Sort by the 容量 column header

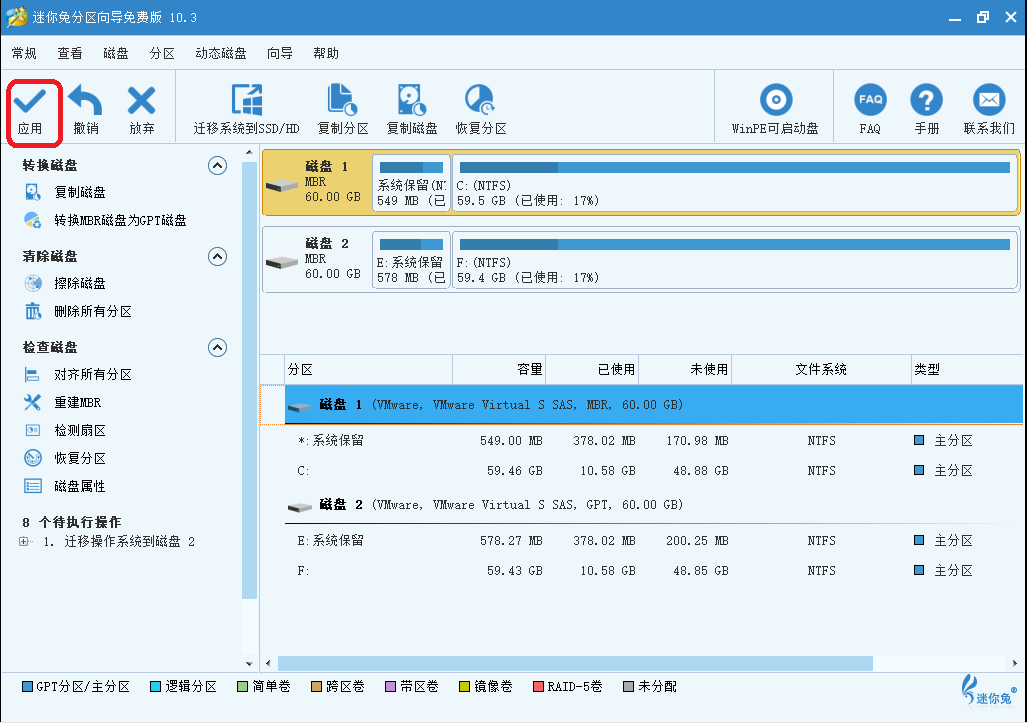click(x=499, y=369)
